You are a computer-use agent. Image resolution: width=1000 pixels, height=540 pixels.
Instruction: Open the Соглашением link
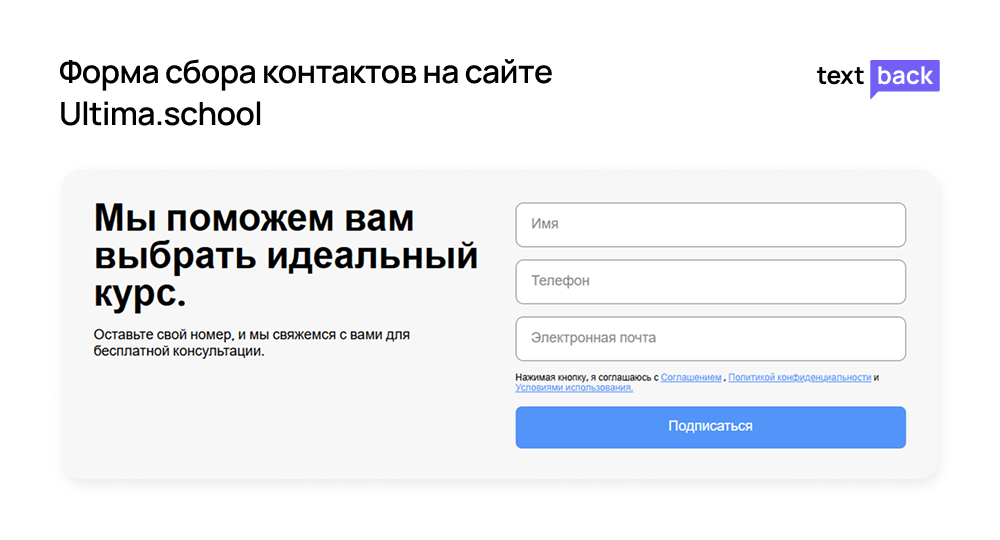(691, 378)
